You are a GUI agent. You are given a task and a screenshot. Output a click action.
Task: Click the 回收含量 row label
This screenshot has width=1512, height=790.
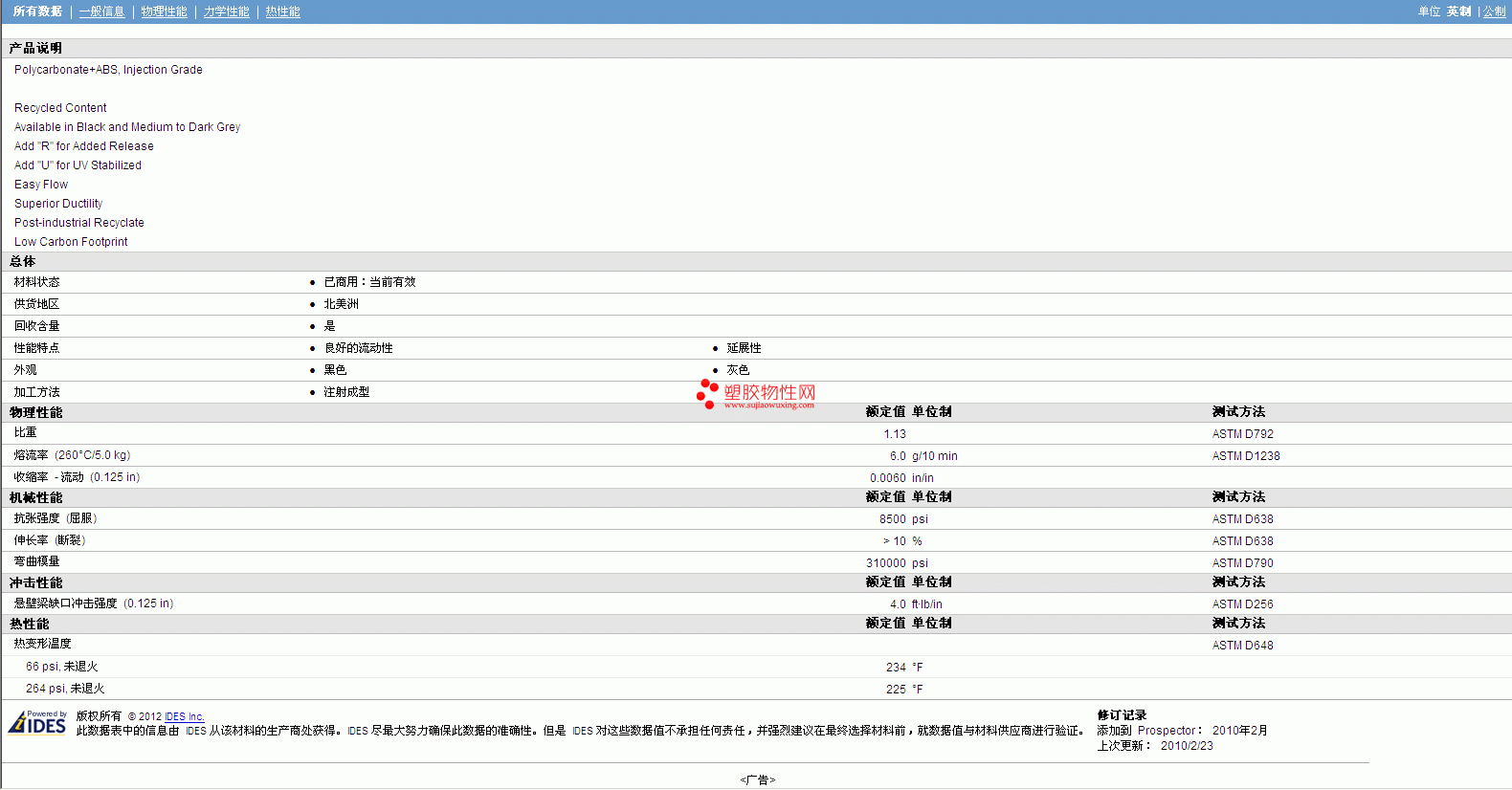point(36,326)
